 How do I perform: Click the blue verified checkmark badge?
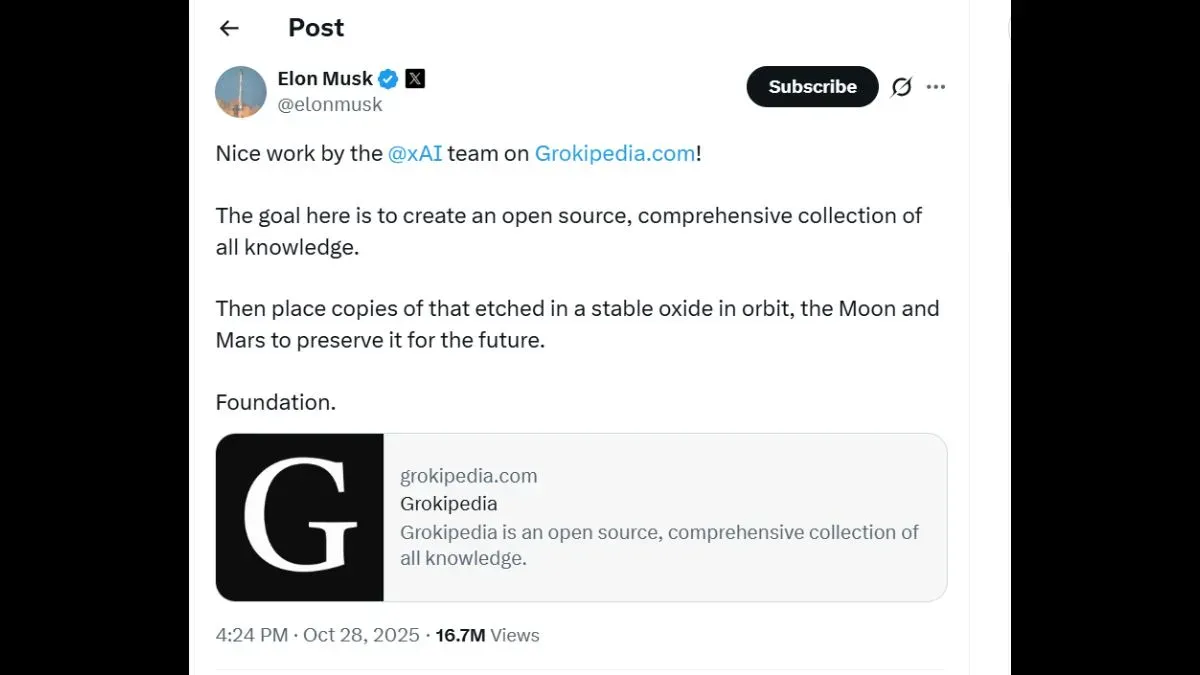tap(388, 79)
